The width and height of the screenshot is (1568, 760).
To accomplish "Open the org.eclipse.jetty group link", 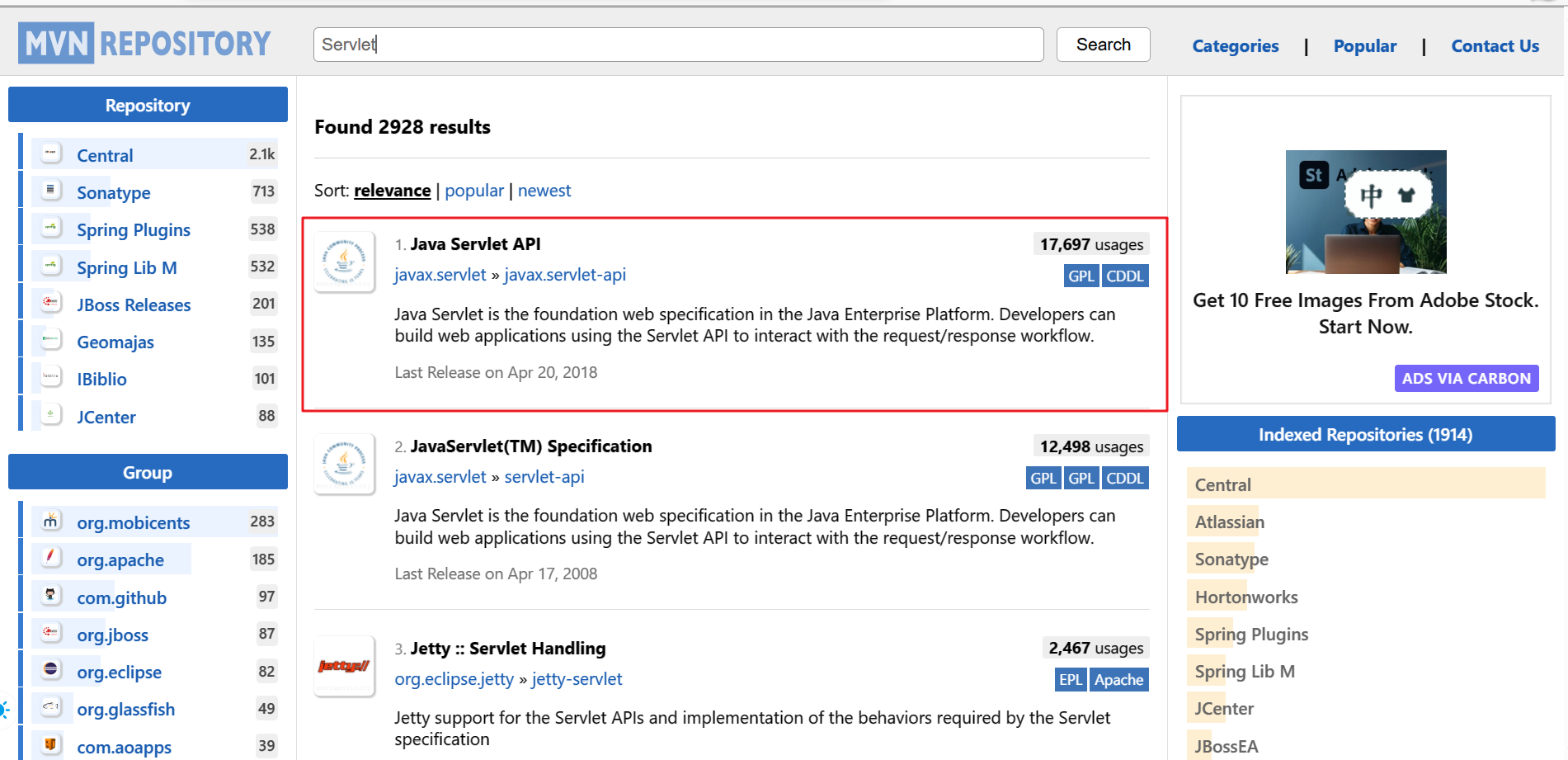I will (x=454, y=679).
